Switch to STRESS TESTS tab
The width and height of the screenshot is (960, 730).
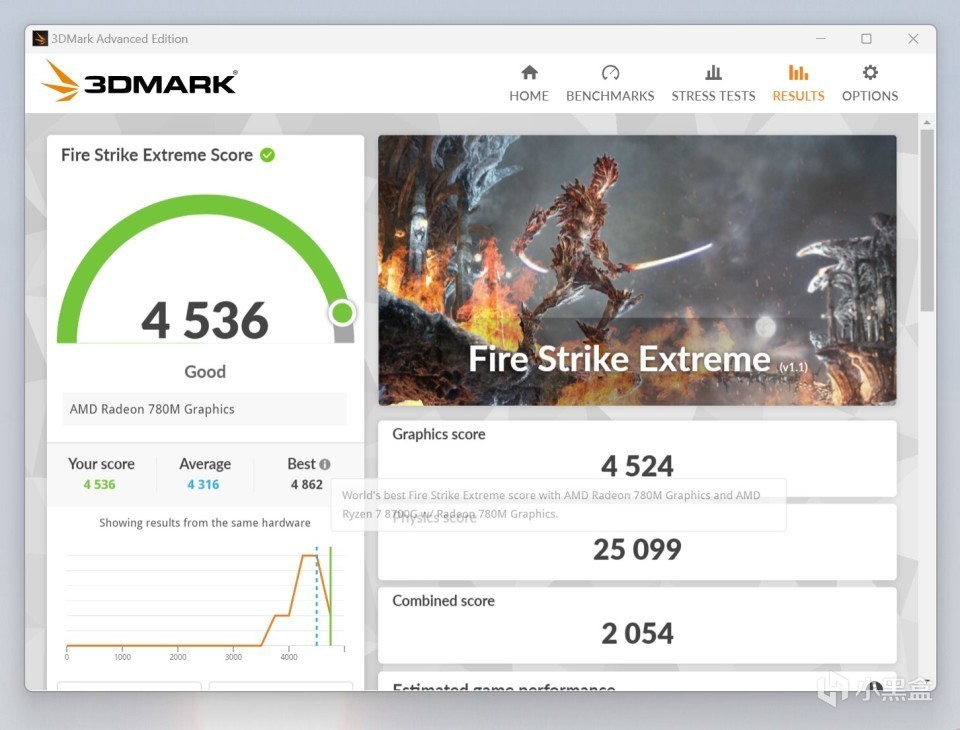click(x=713, y=83)
